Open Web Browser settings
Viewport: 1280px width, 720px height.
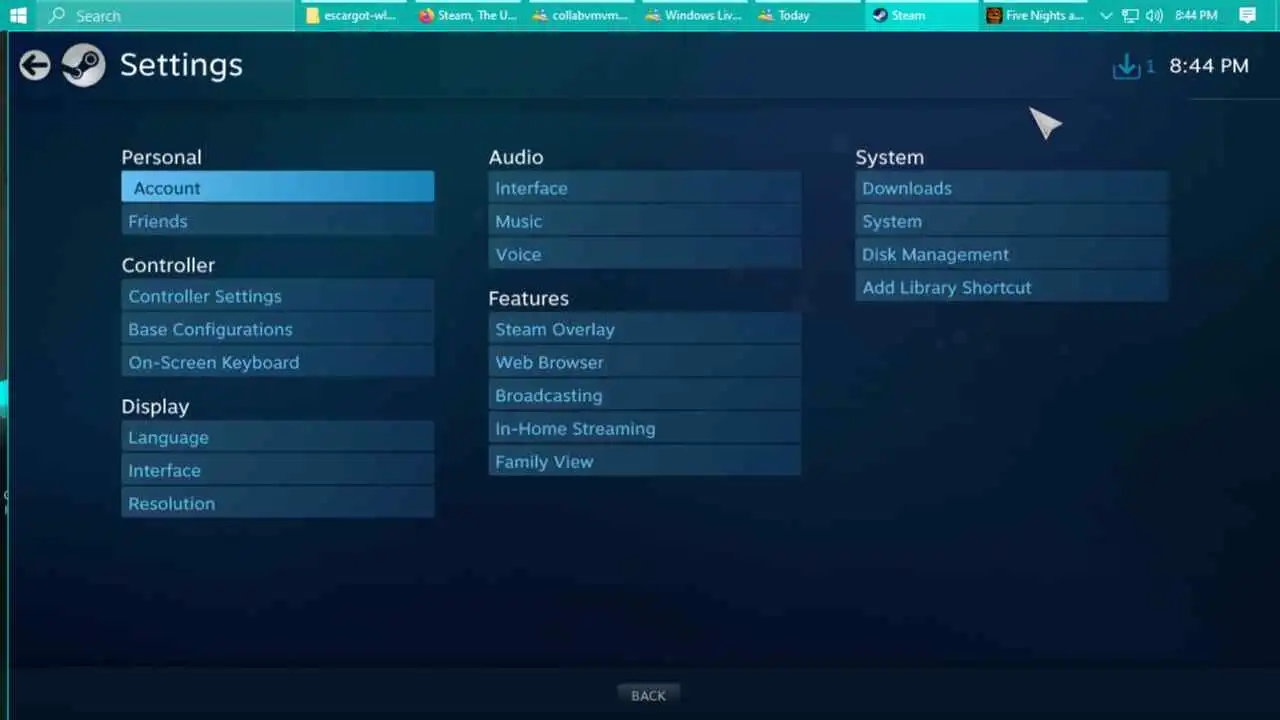coord(645,362)
